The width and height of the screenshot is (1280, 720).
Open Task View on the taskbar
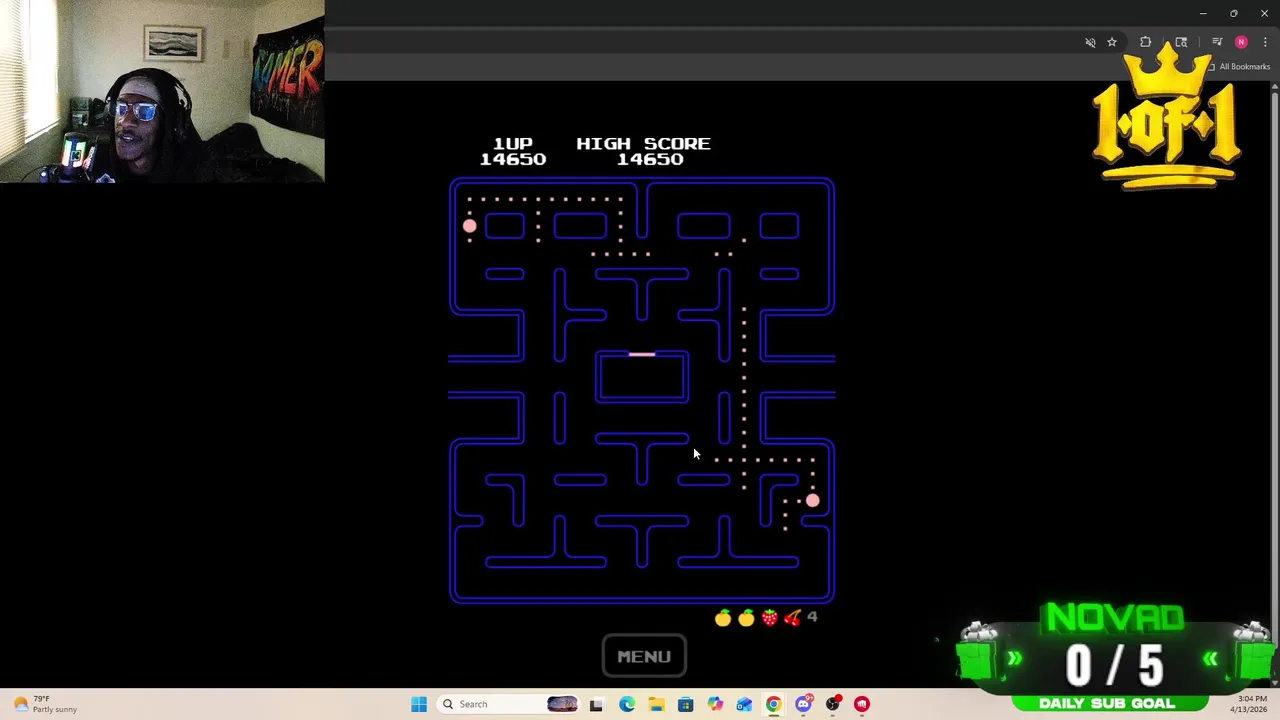(x=596, y=704)
